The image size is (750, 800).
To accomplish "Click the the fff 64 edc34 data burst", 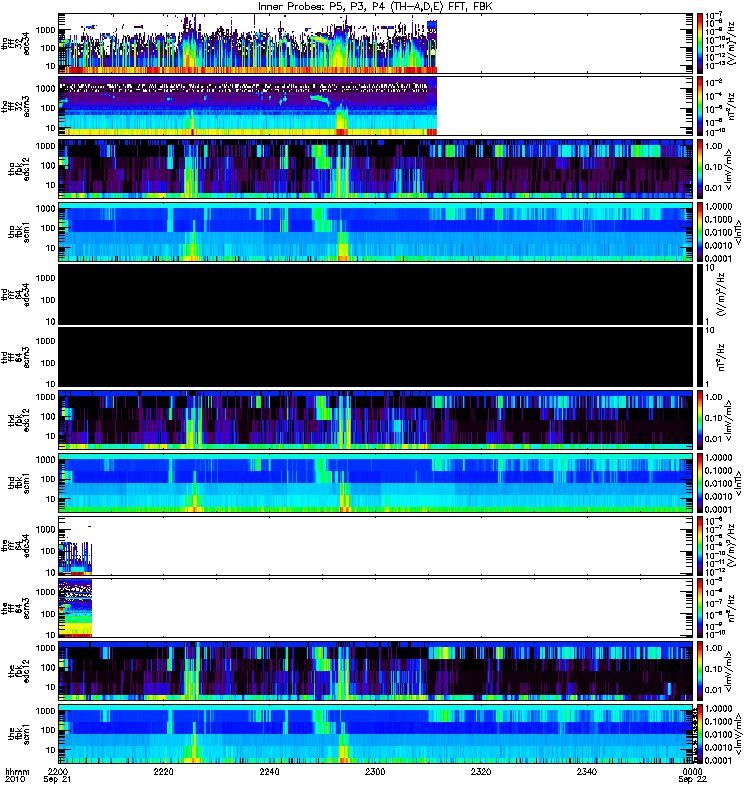I will [75, 558].
